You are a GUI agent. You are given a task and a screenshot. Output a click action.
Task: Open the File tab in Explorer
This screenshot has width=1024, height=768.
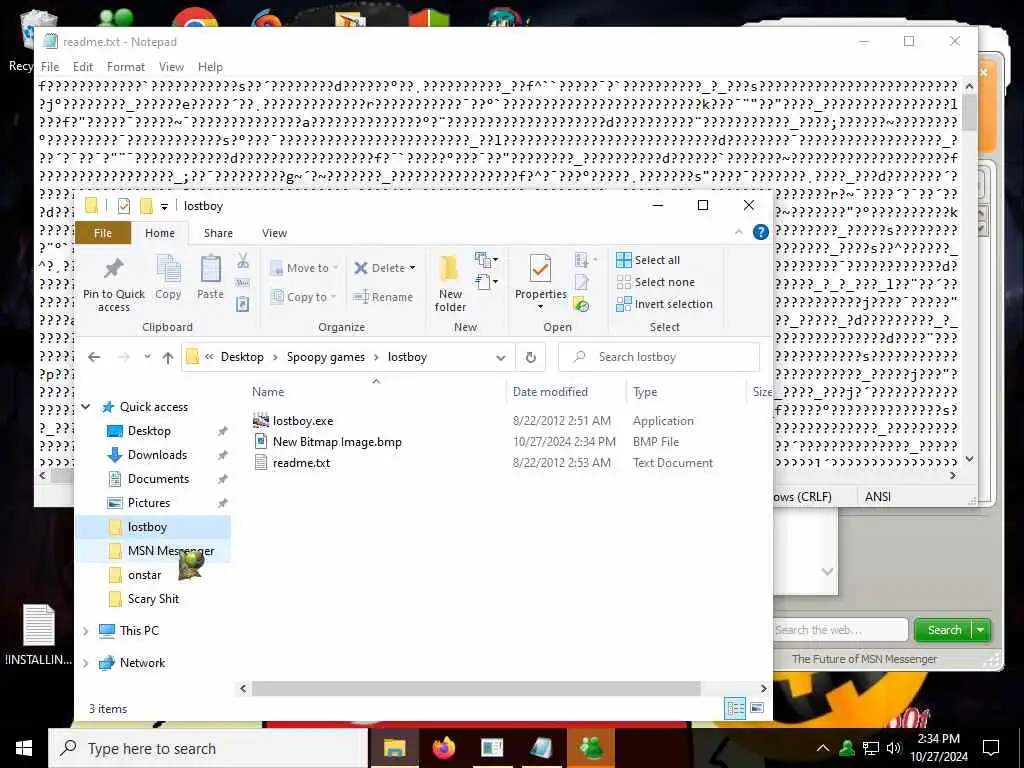[103, 233]
